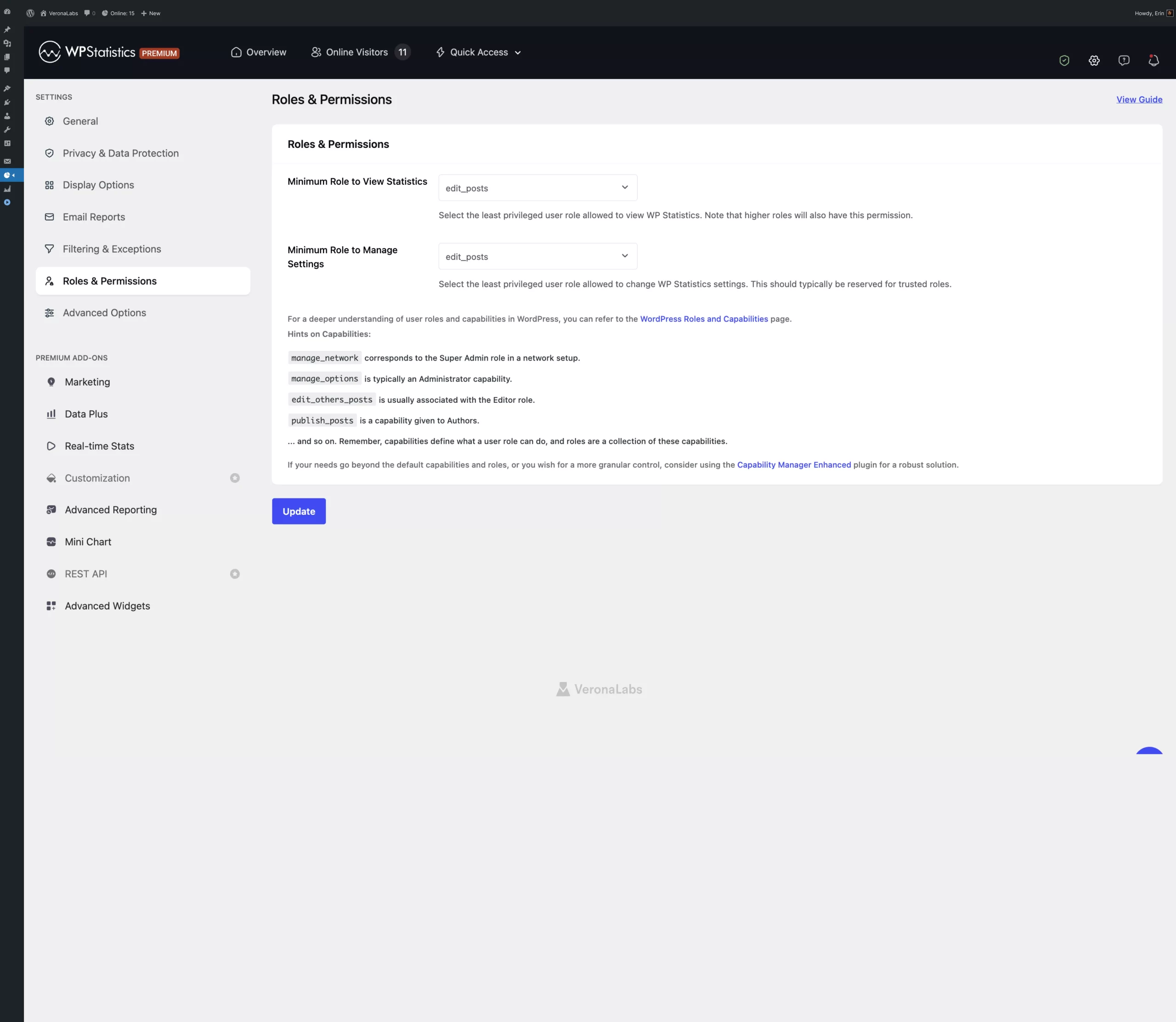Viewport: 1176px width, 1022px height.
Task: Open the comments bubble in admin bar
Action: (90, 13)
